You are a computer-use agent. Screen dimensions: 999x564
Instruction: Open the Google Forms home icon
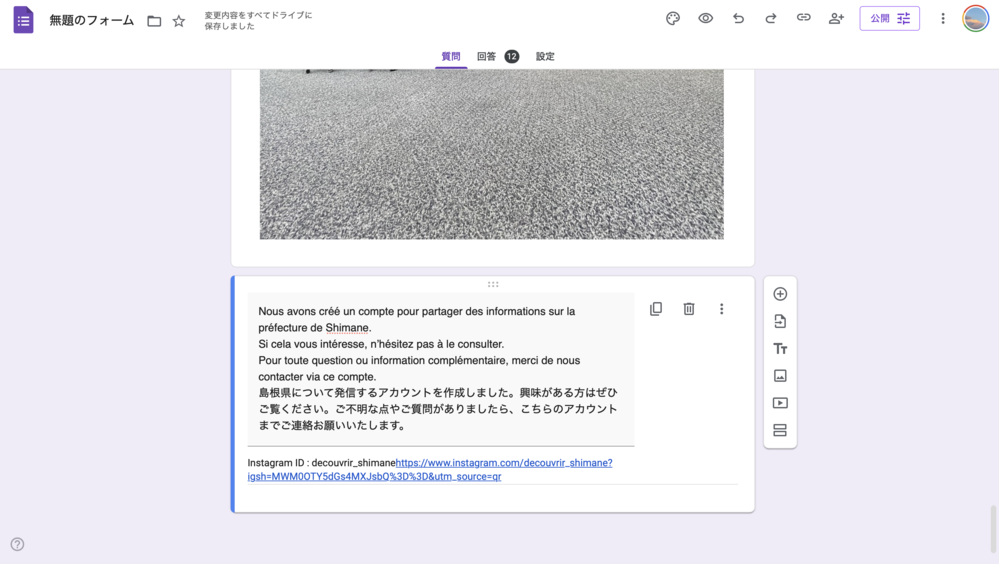24,20
